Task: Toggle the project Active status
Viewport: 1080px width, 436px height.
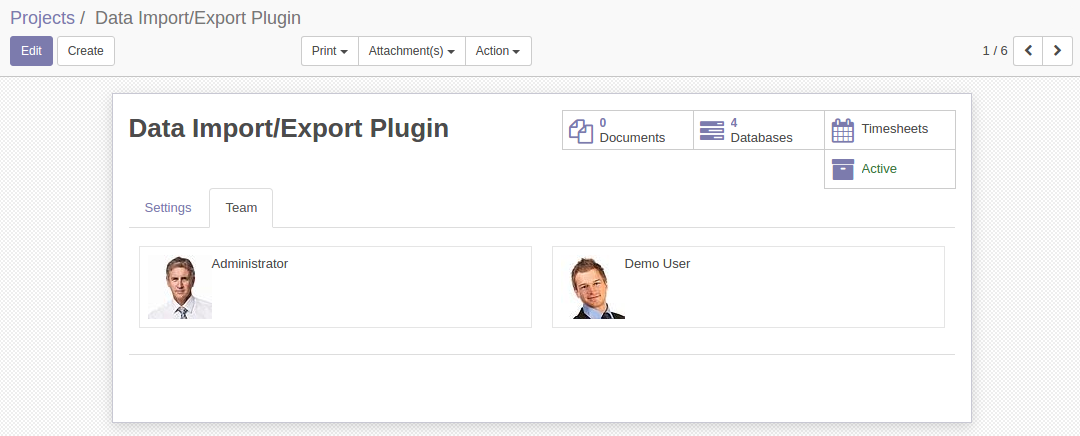Action: coord(890,169)
